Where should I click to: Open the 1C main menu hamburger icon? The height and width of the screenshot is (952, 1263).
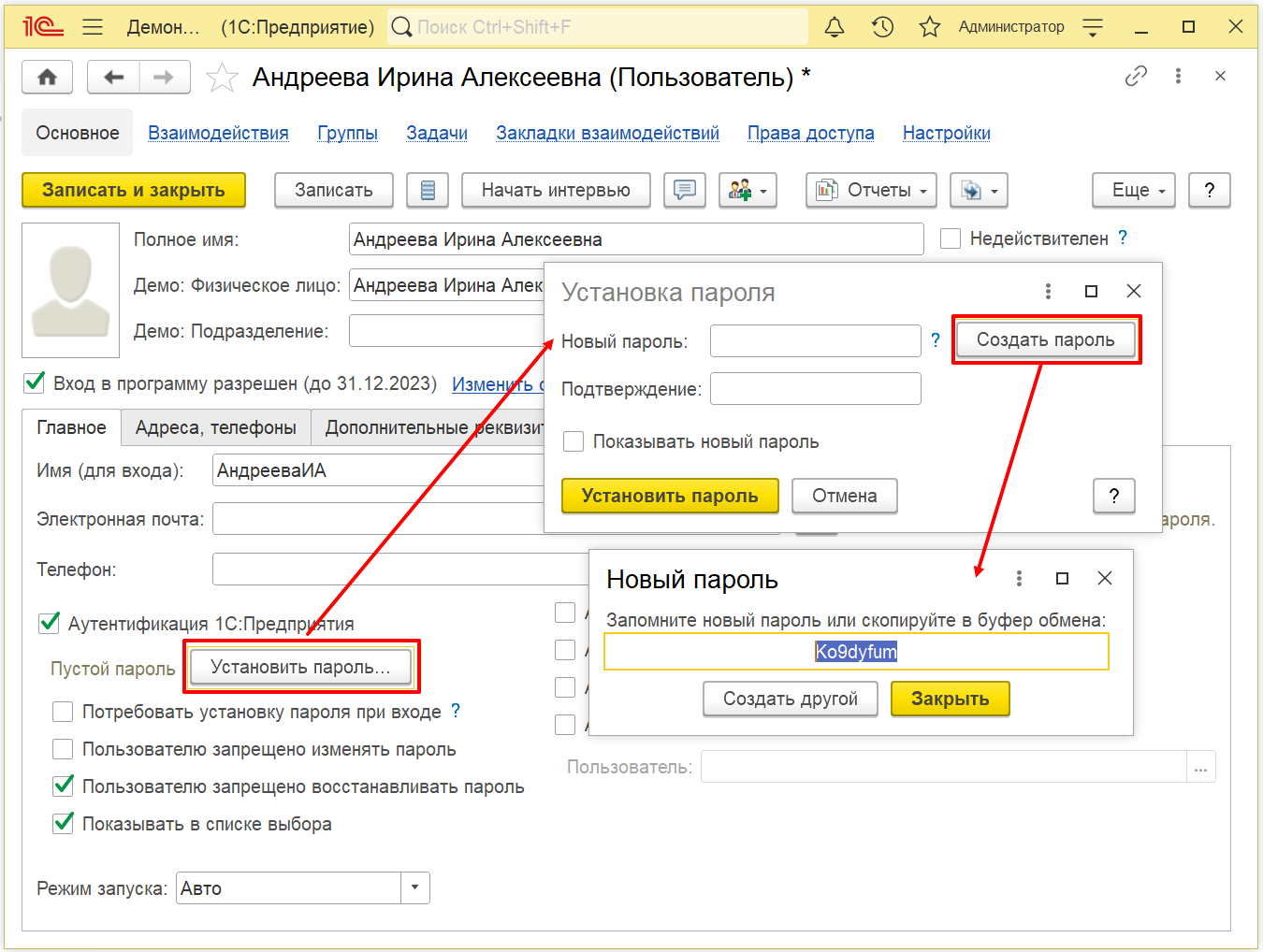click(x=93, y=27)
